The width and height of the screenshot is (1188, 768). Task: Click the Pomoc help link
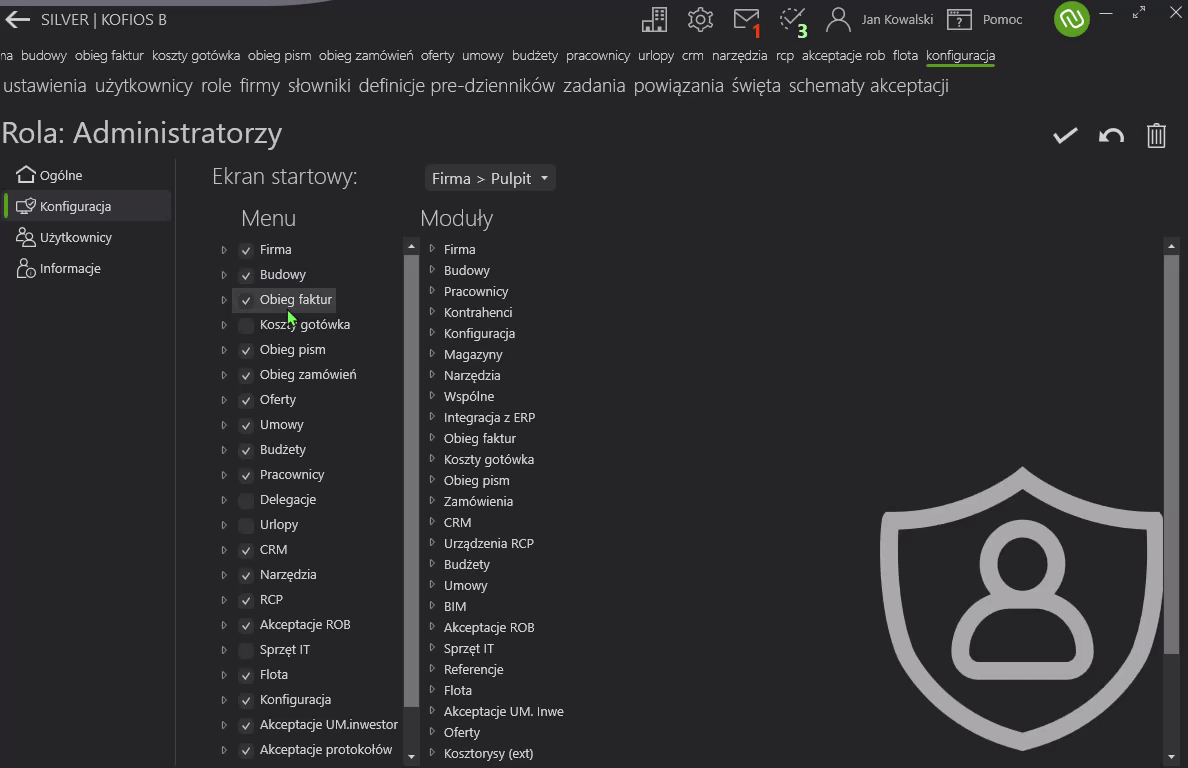coord(1002,20)
